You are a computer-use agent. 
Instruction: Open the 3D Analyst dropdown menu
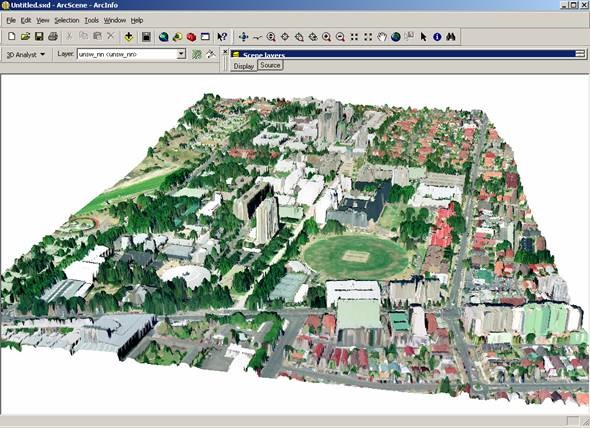coord(26,55)
